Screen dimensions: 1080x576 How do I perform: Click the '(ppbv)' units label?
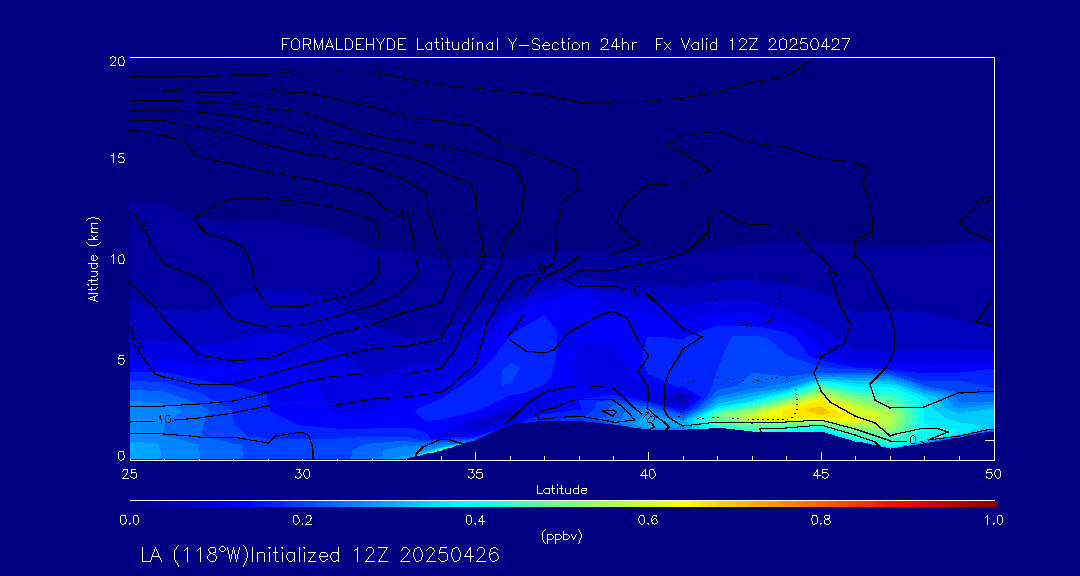coord(561,536)
